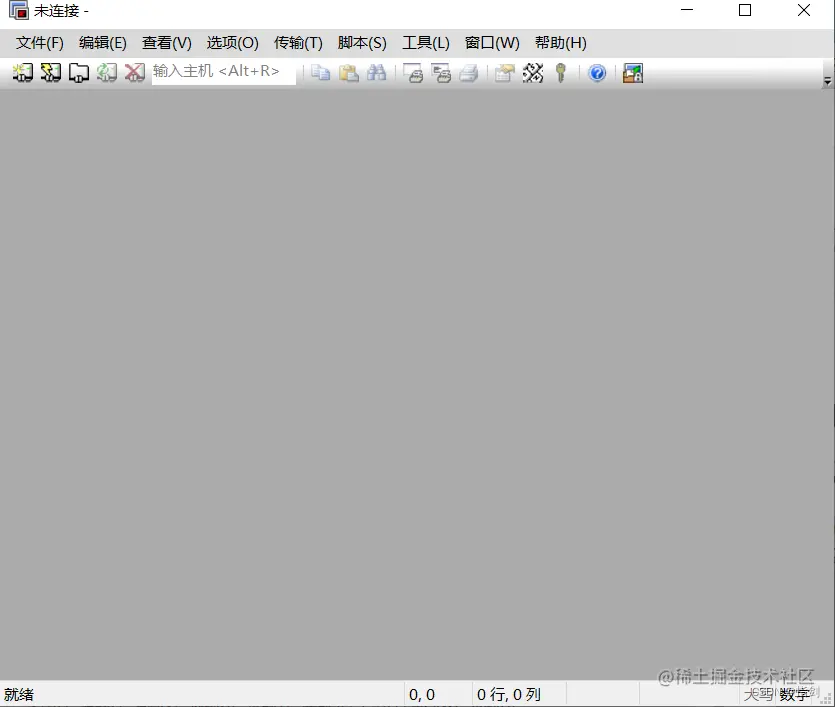Click the key icon for public key
This screenshot has width=835, height=707.
coord(560,72)
